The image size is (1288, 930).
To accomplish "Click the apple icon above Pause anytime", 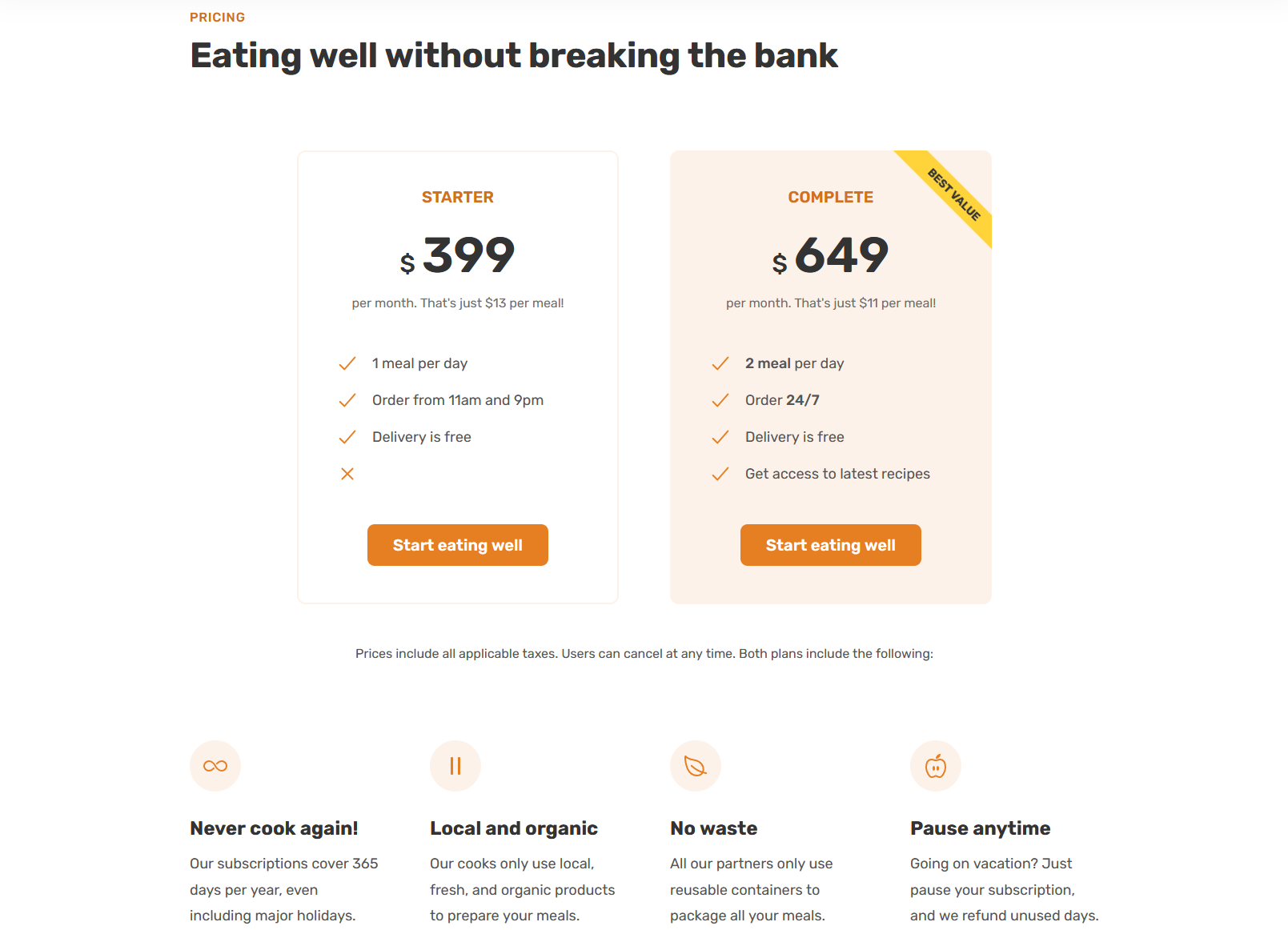I will (x=935, y=765).
